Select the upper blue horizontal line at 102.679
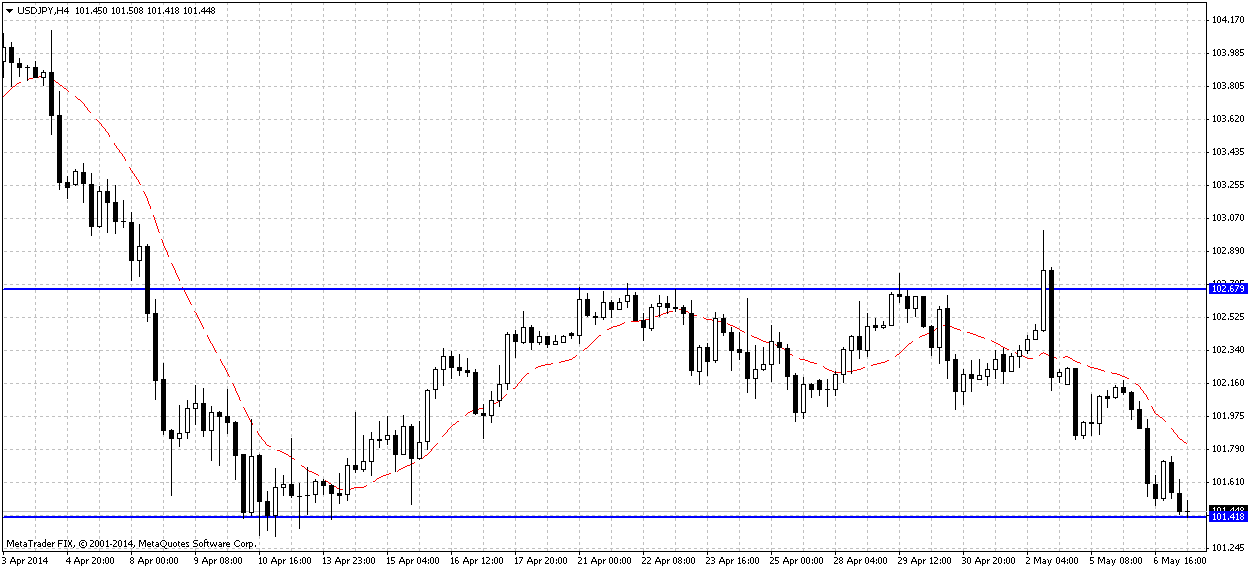The image size is (1249, 569). click(x=400, y=289)
